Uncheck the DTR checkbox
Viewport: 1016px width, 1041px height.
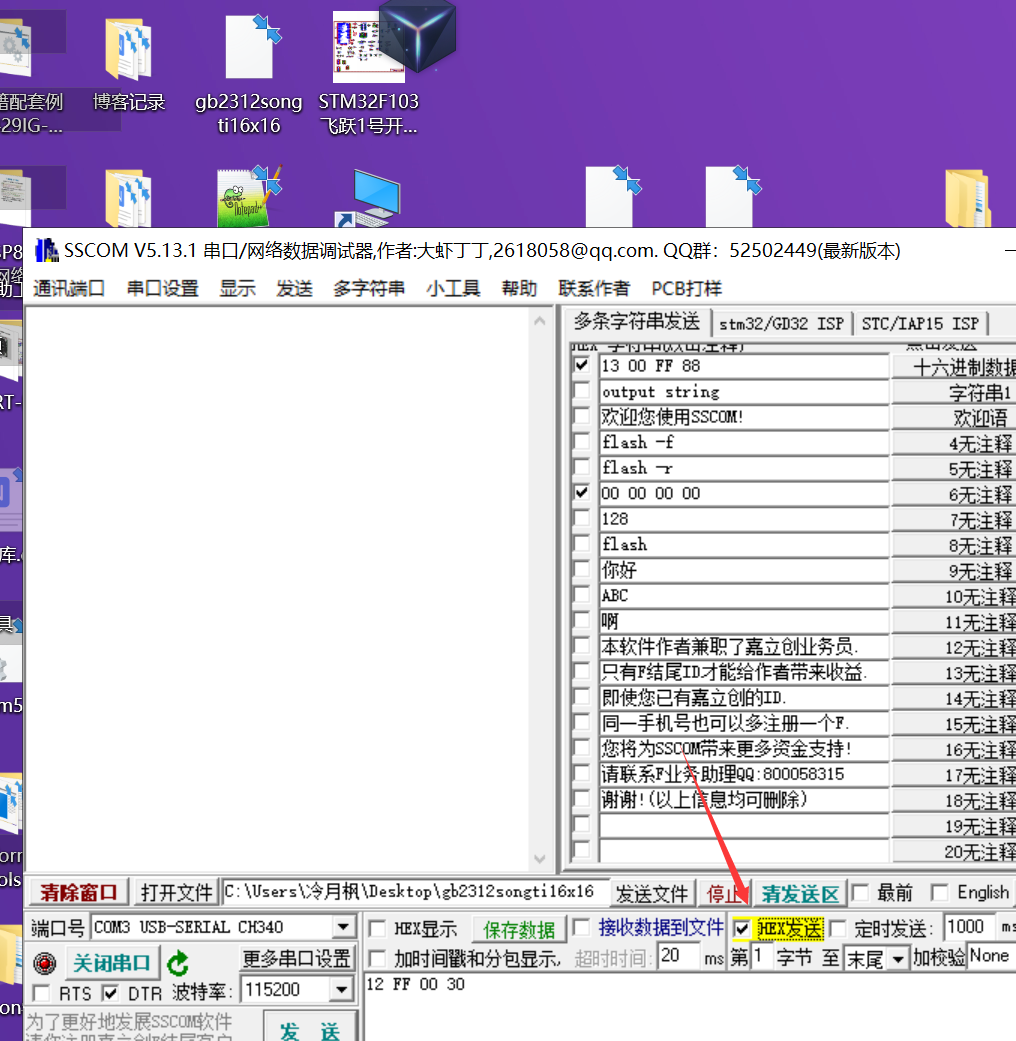110,993
